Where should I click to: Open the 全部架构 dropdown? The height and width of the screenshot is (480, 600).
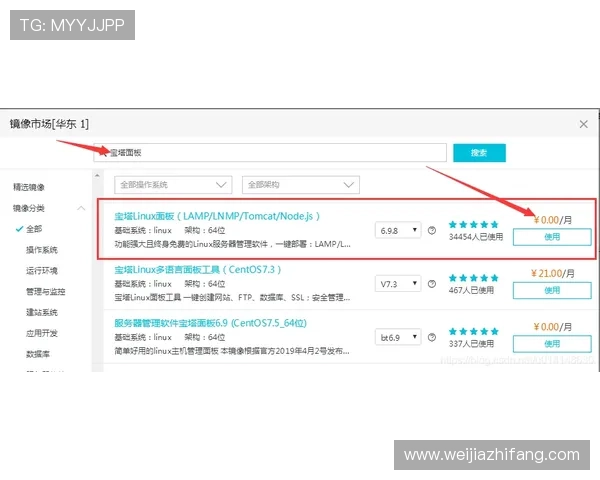click(x=300, y=185)
